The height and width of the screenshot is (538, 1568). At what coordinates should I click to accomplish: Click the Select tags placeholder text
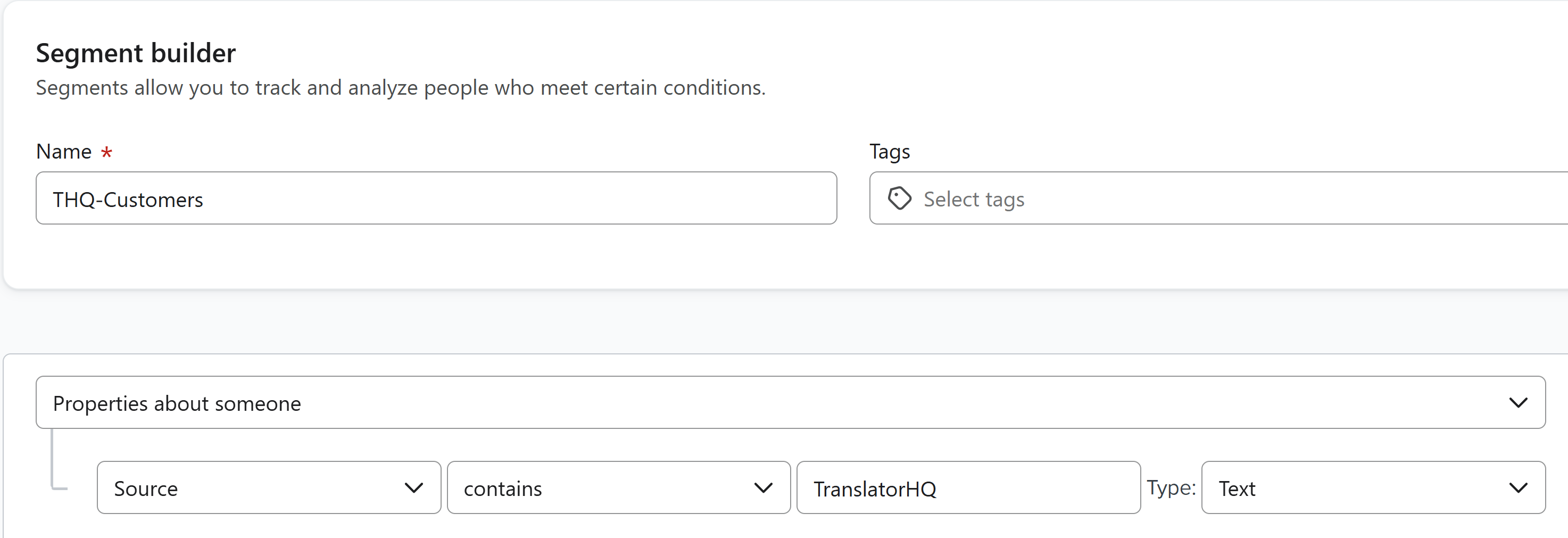click(x=974, y=200)
